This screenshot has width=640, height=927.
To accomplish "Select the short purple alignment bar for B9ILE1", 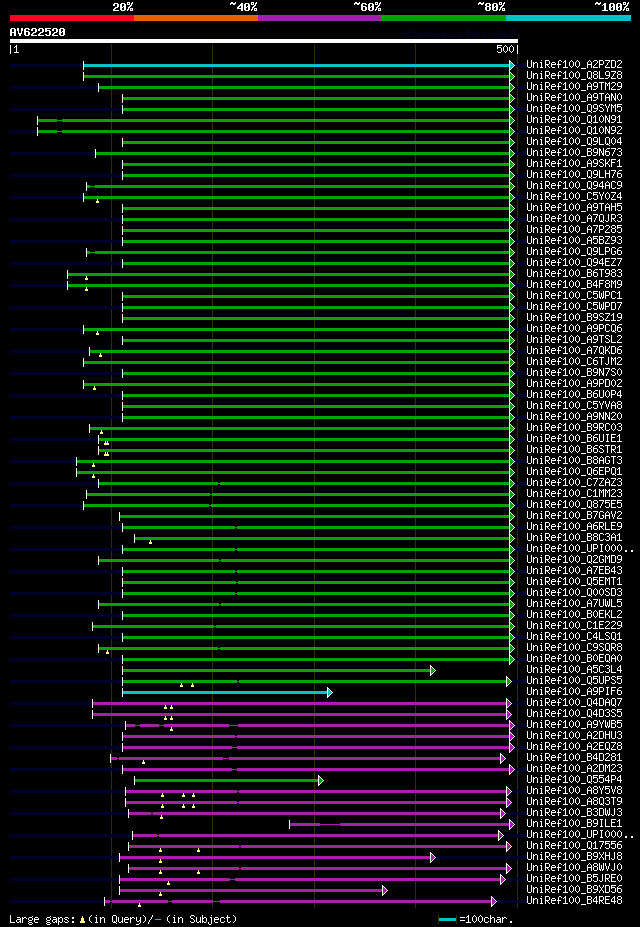I will [x=399, y=824].
